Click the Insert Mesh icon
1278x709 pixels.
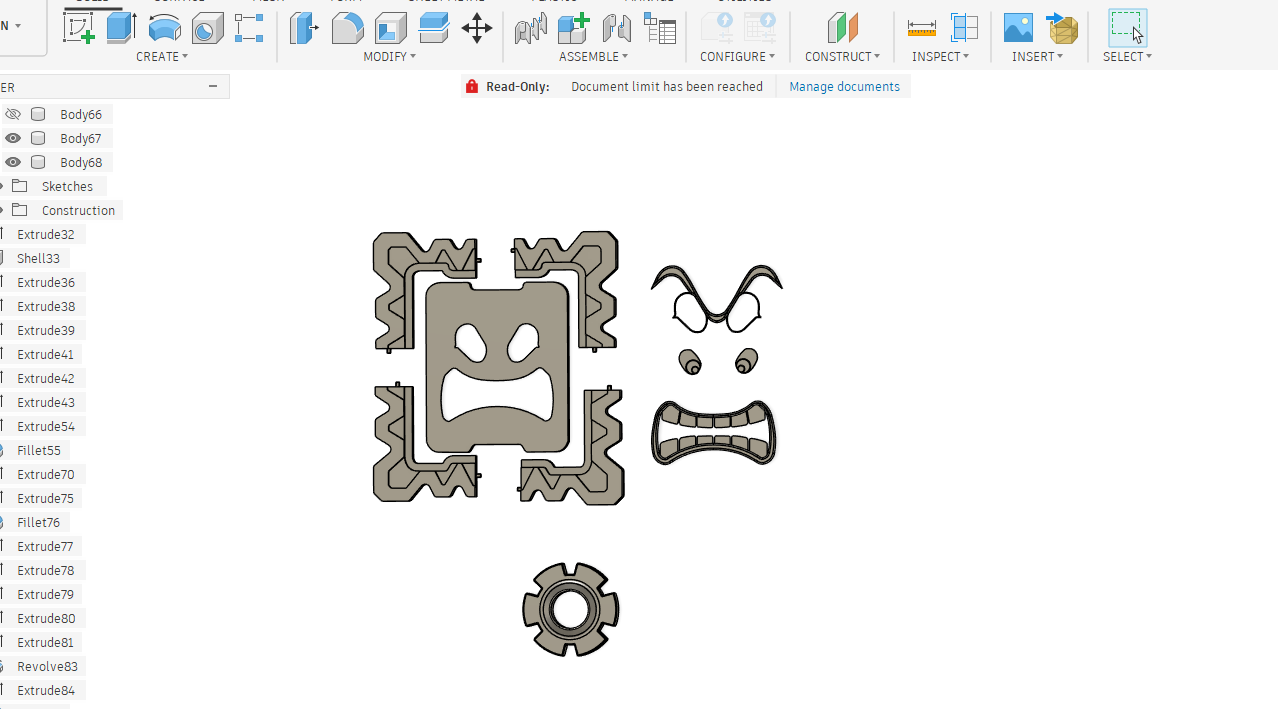coord(1062,27)
